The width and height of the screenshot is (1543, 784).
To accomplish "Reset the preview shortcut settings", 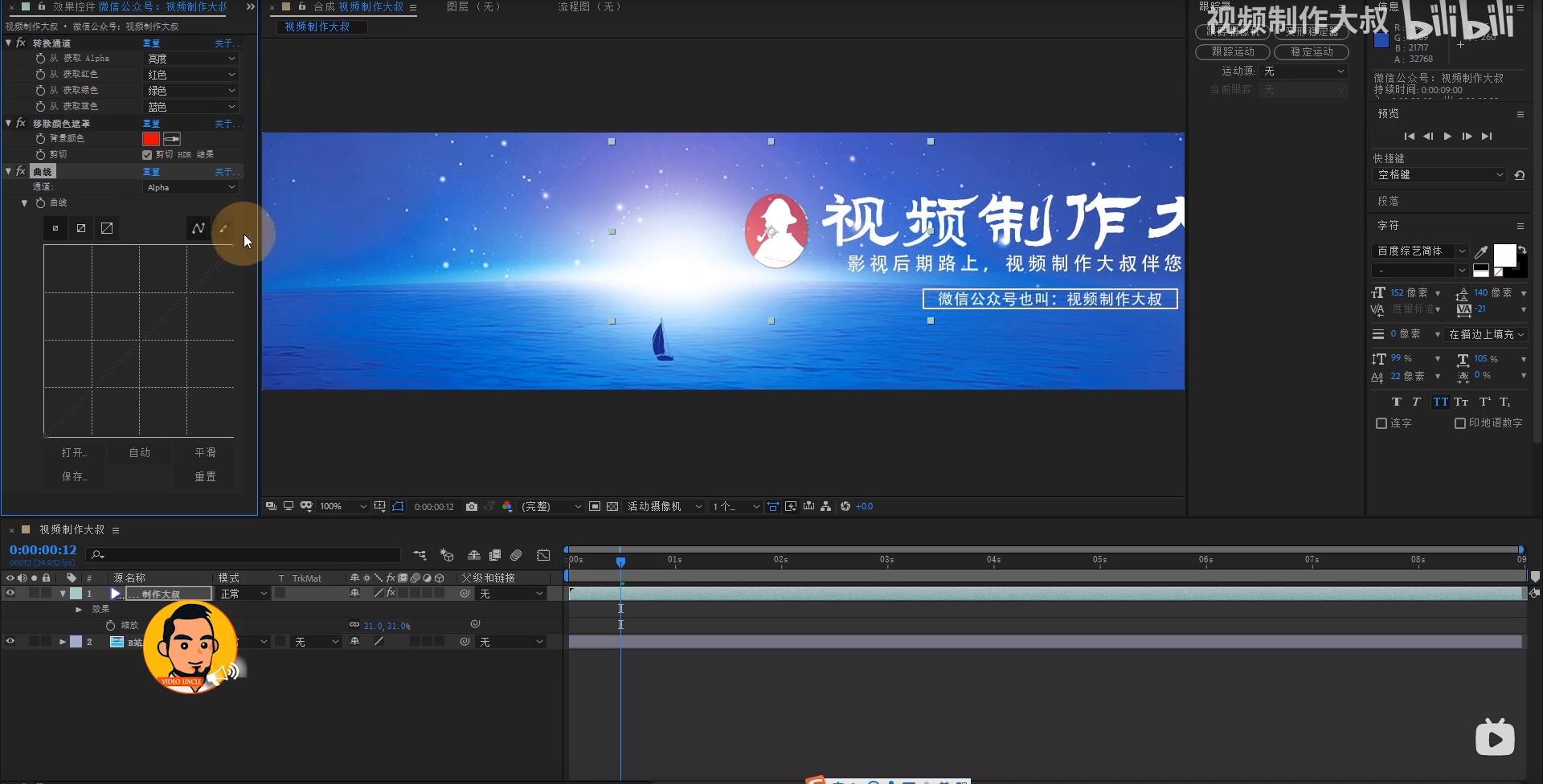I will (1520, 175).
